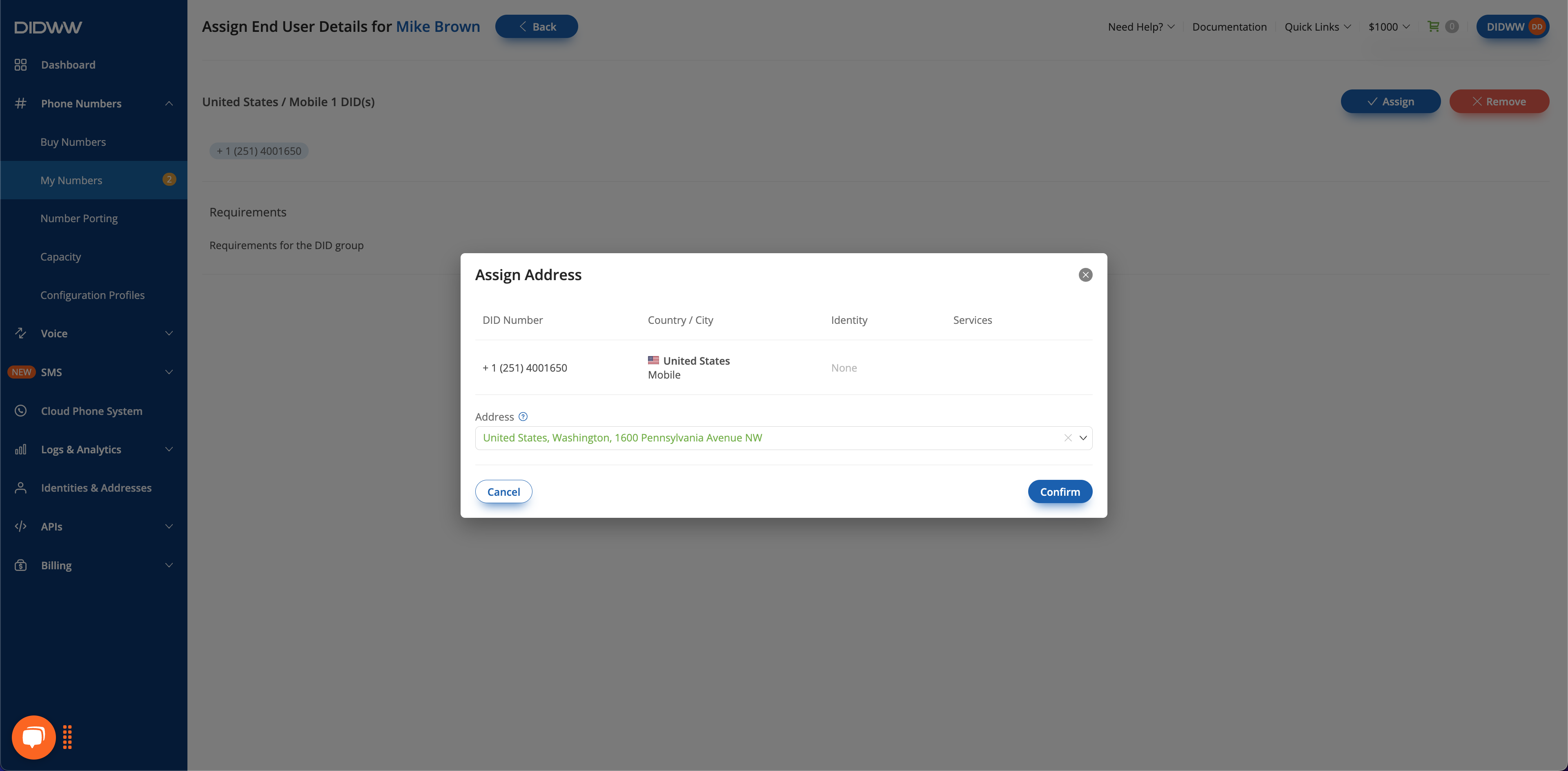This screenshot has height=771, width=1568.
Task: Click the Cloud Phone System phone icon
Action: pyautogui.click(x=21, y=411)
